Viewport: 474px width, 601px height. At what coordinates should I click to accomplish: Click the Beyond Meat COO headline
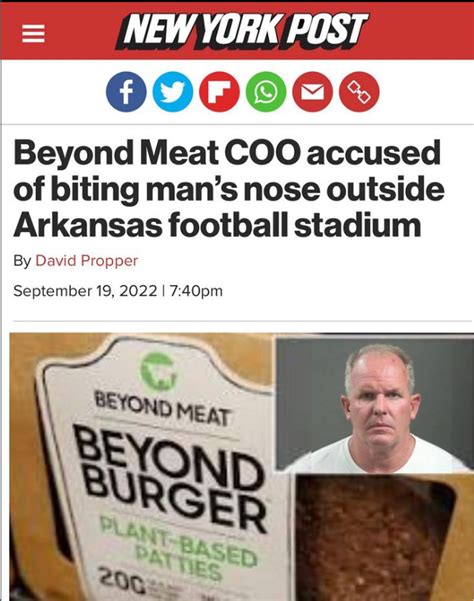pos(229,188)
